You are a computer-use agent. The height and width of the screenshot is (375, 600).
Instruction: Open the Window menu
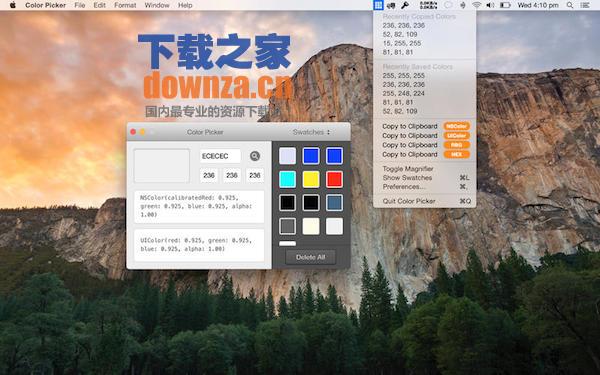pyautogui.click(x=157, y=5)
